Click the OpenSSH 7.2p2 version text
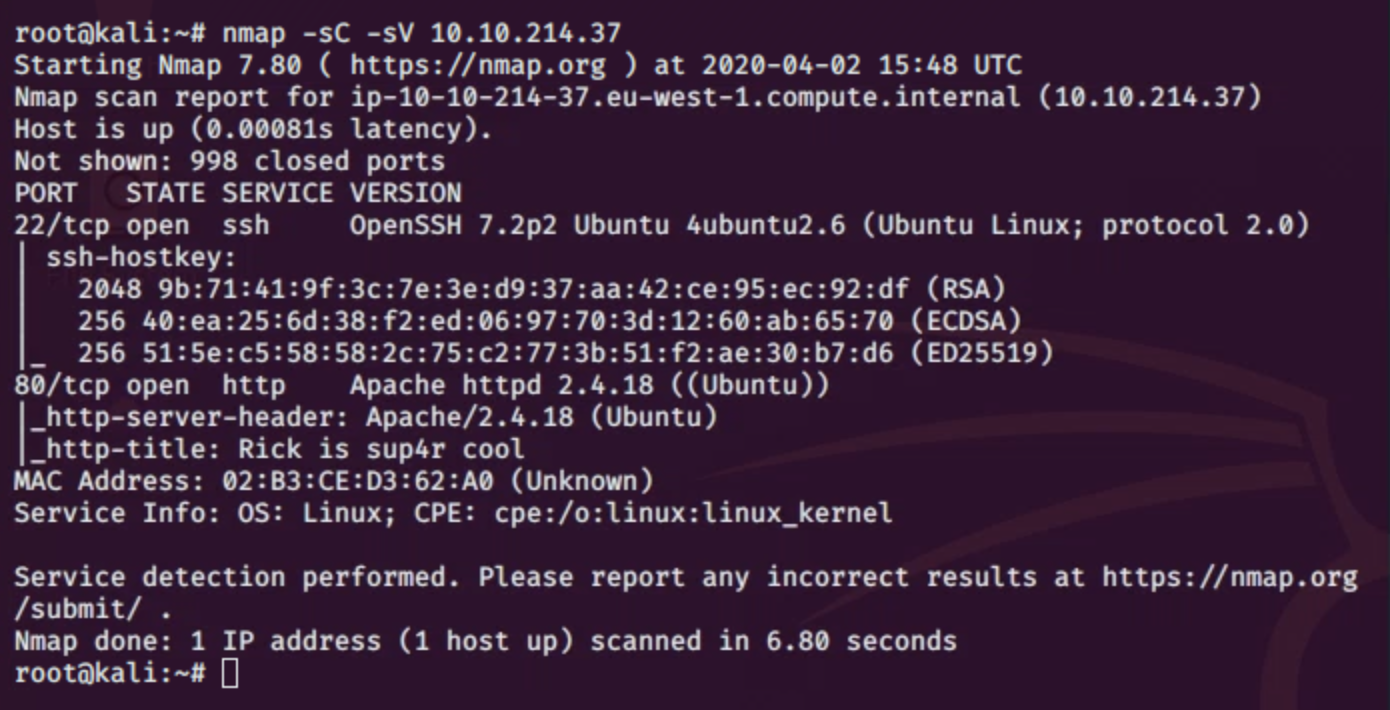The height and width of the screenshot is (710, 1390). (x=455, y=225)
